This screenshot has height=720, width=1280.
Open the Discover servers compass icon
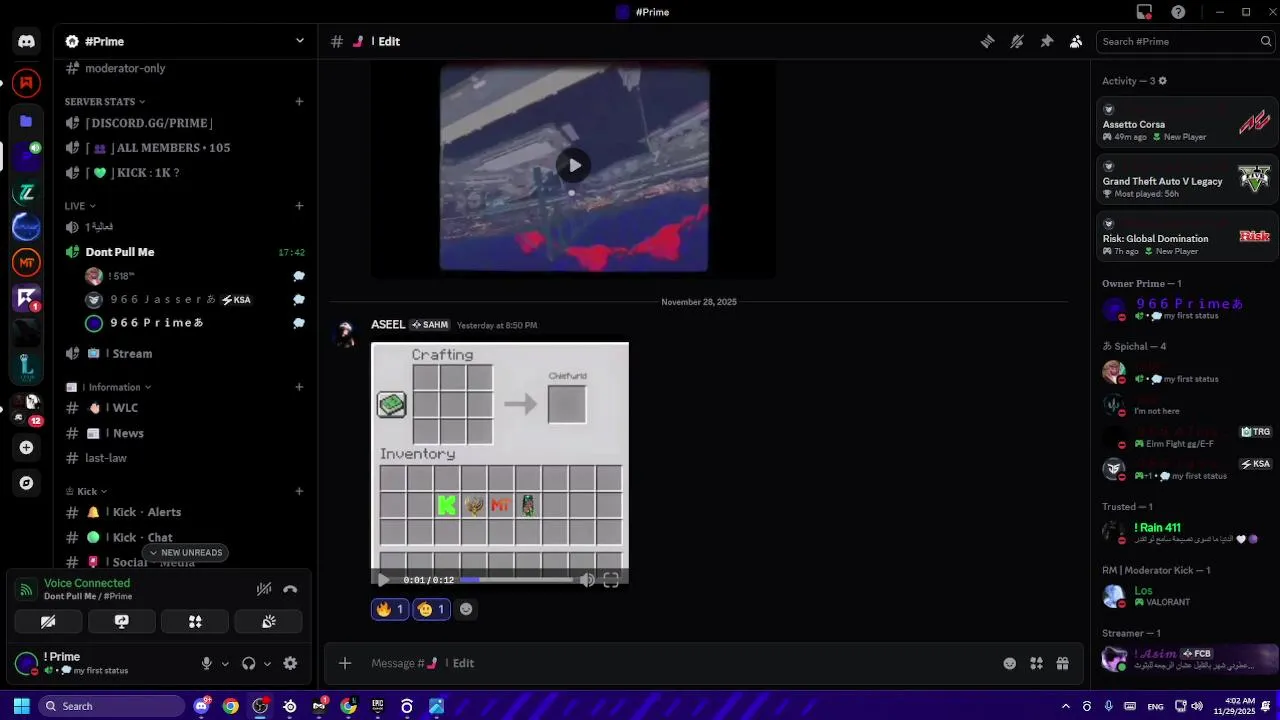click(x=26, y=483)
